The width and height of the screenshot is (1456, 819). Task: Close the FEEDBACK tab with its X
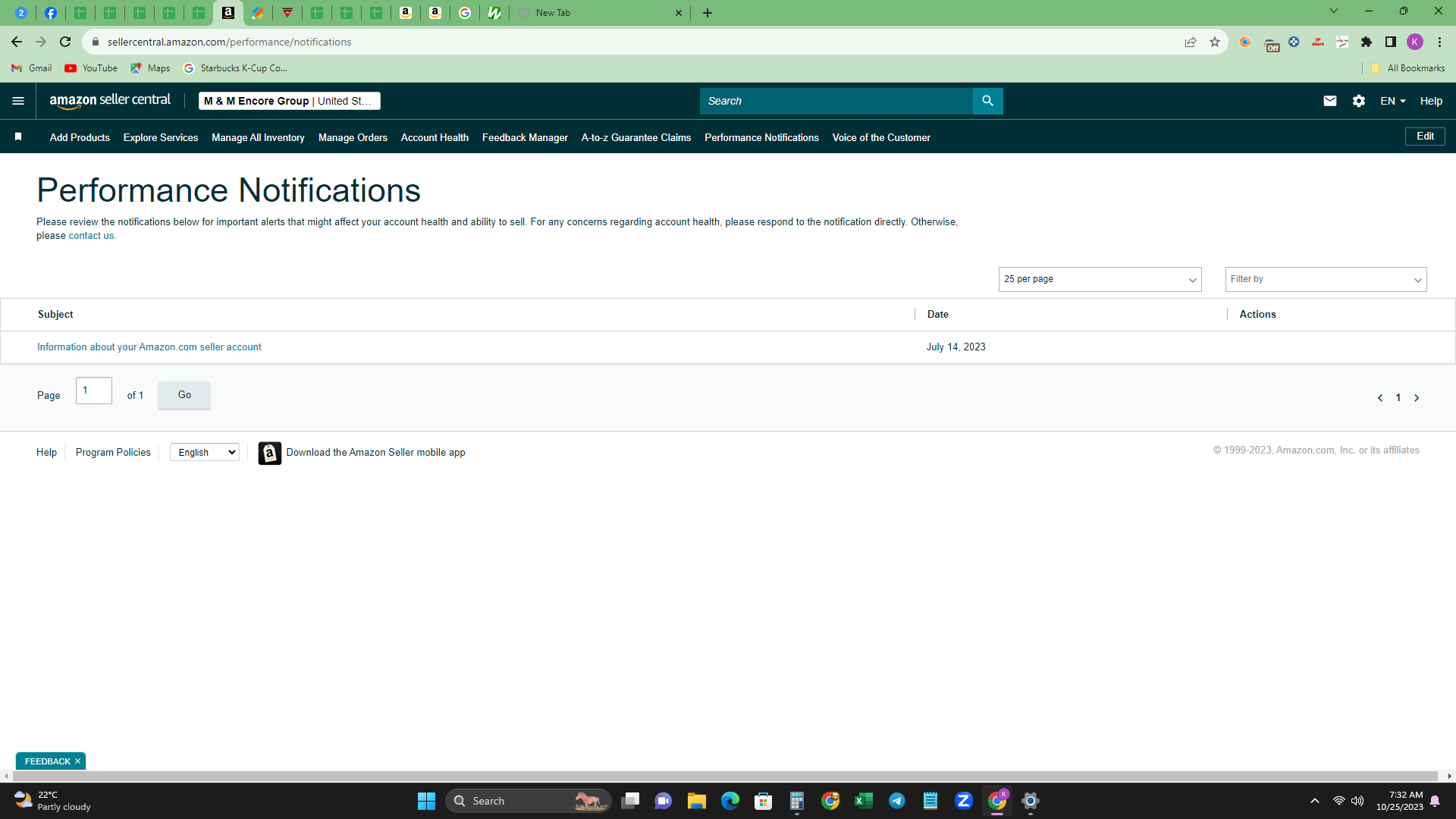pos(77,761)
